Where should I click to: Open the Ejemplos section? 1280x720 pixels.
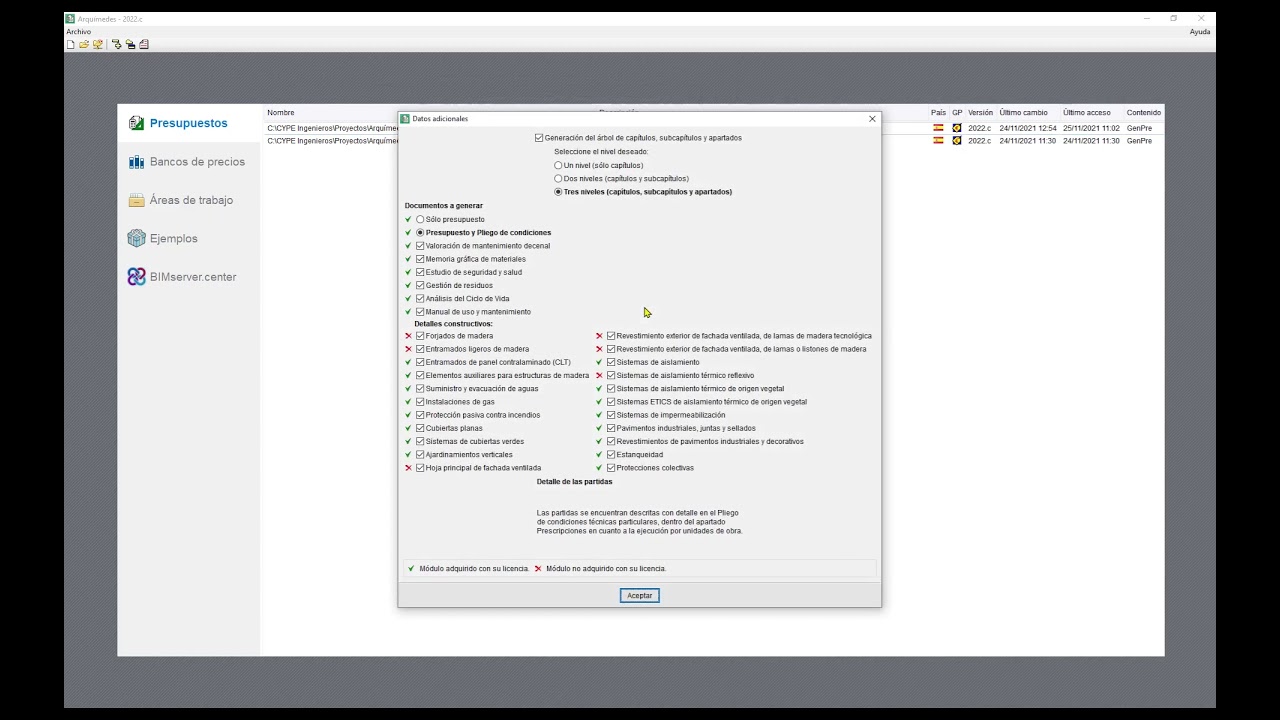coord(174,239)
